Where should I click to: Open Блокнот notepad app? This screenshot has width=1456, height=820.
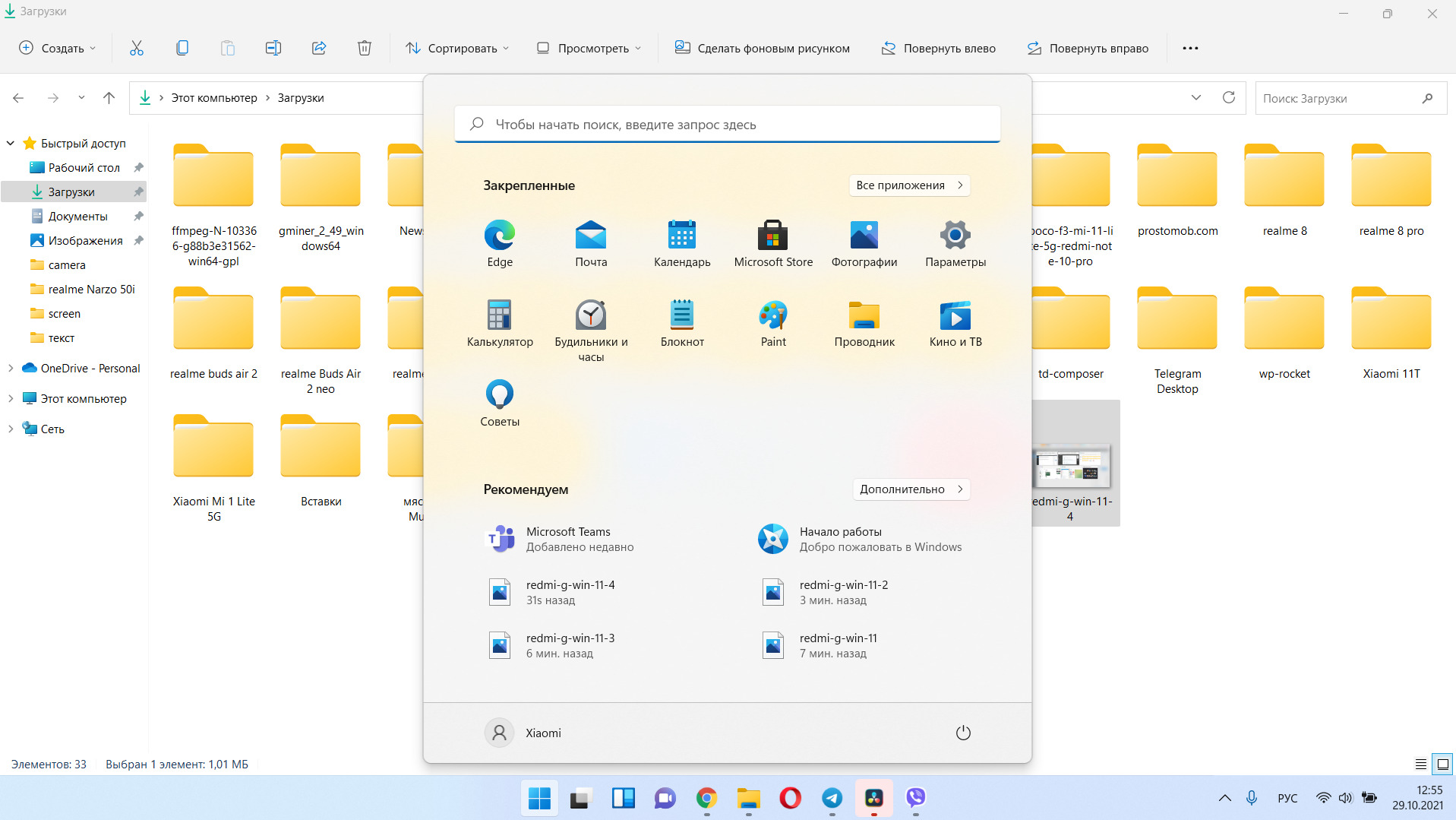coord(682,323)
